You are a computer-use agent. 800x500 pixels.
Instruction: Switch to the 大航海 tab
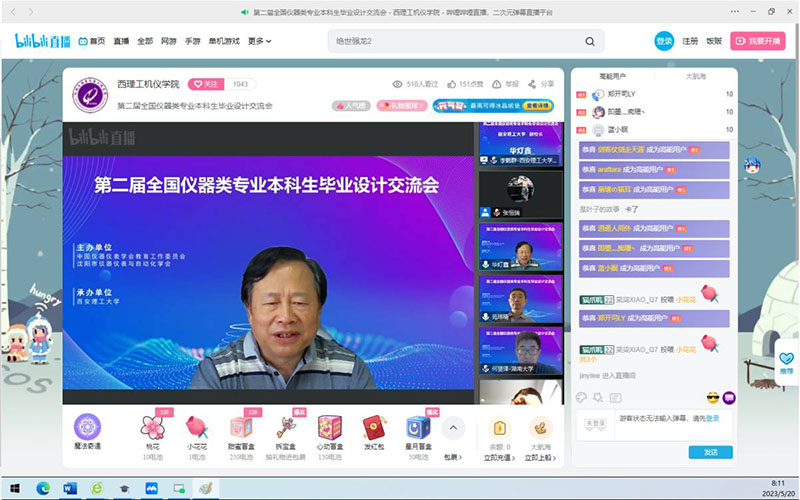[x=695, y=76]
